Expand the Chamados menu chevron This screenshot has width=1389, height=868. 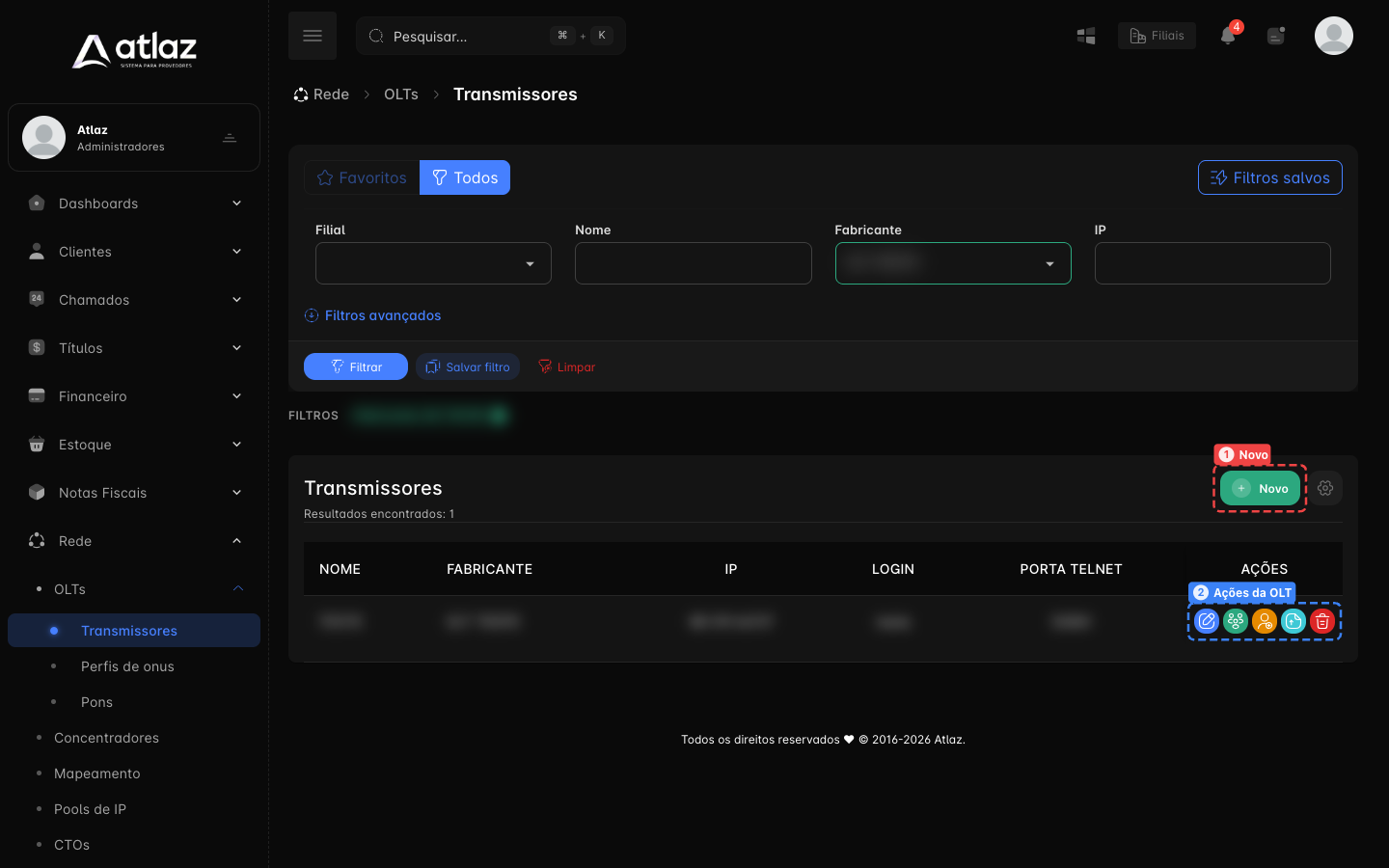point(236,299)
